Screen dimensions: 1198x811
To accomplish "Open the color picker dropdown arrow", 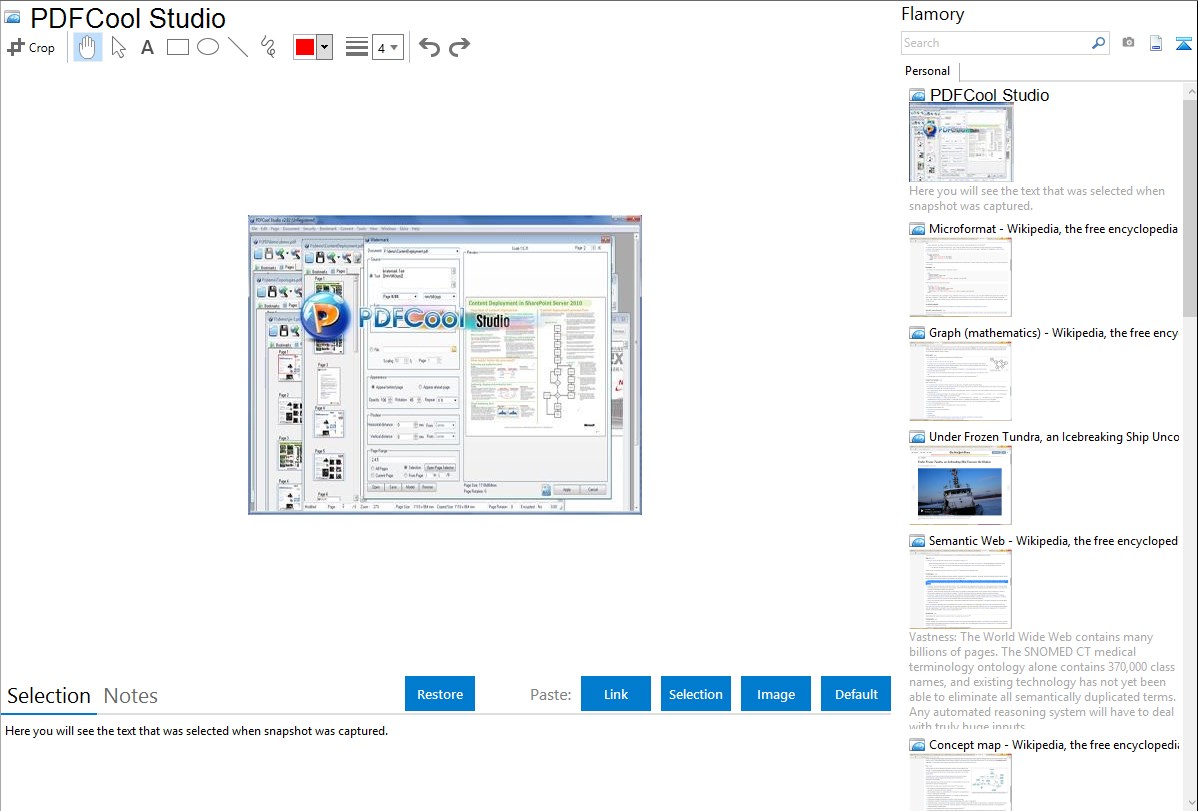I will coord(324,47).
